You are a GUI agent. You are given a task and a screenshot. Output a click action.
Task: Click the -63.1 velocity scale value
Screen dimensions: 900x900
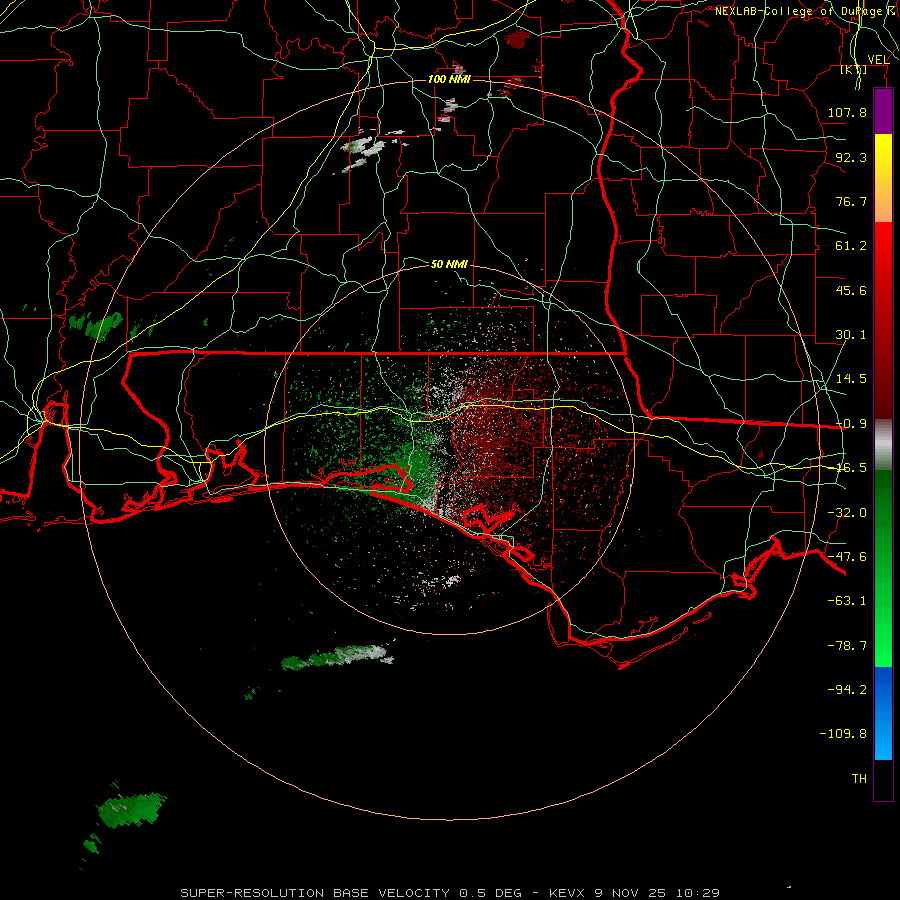point(847,601)
